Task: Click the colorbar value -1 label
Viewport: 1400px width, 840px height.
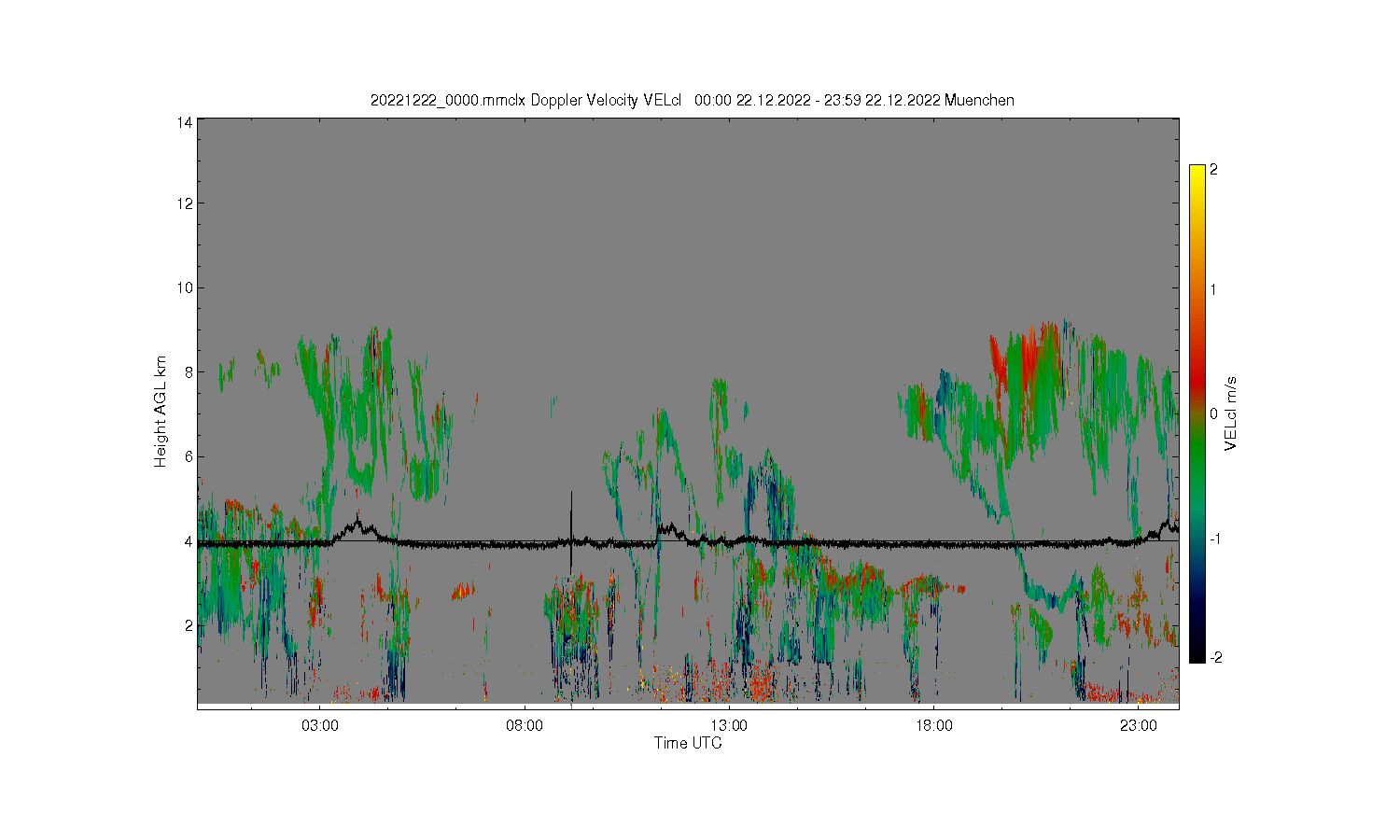Action: click(1214, 539)
